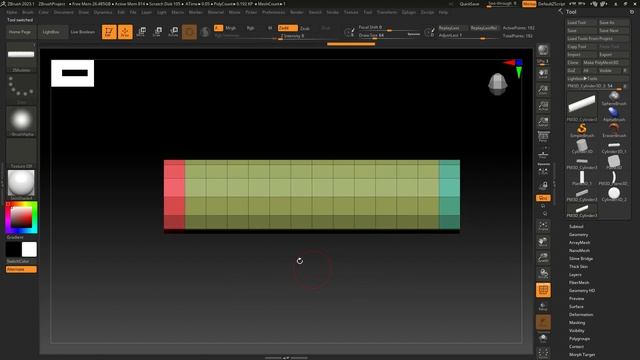Select the EraserBrush tool thumbnail
This screenshot has height=360, width=640.
(614, 130)
